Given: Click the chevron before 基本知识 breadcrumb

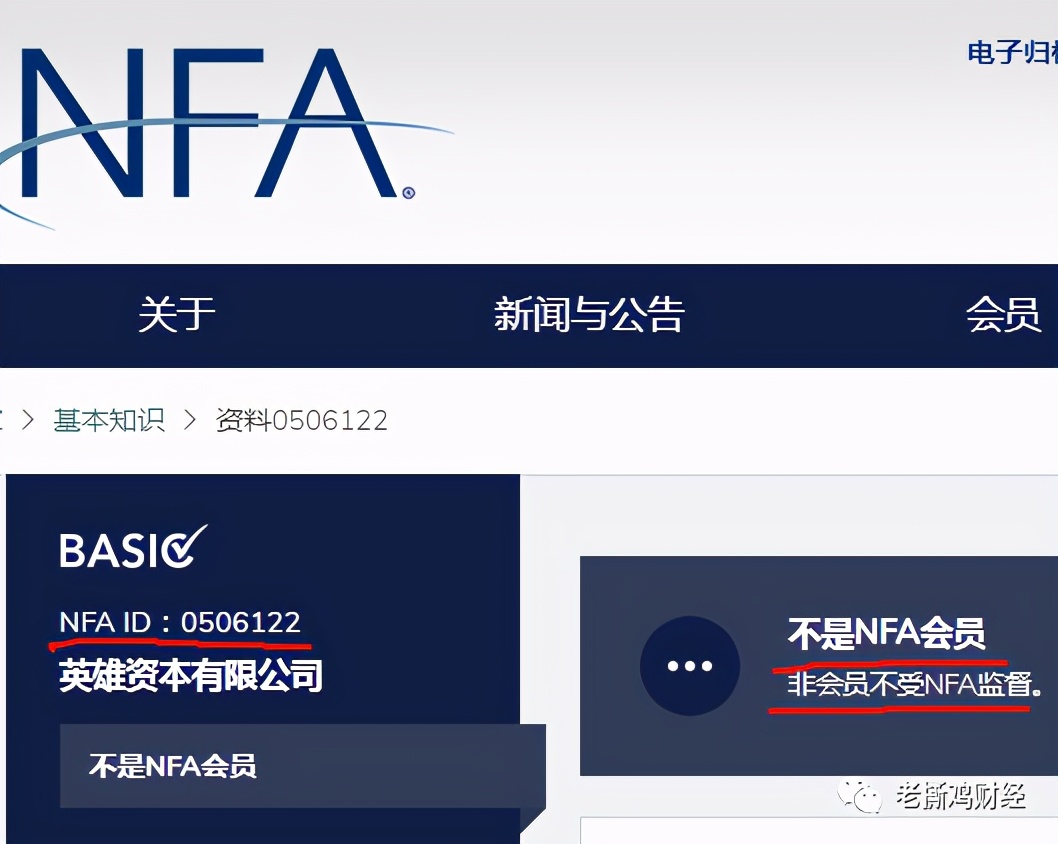Looking at the screenshot, I should 28,420.
